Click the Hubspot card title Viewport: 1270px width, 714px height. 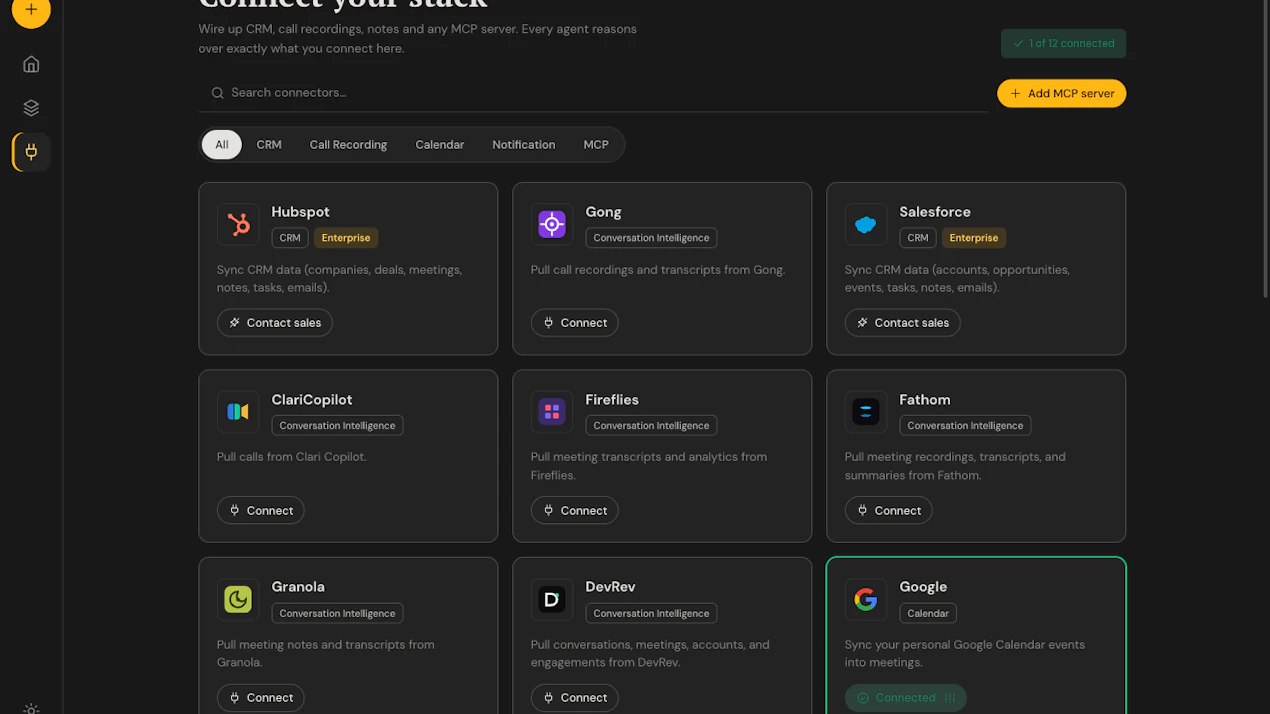click(300, 212)
